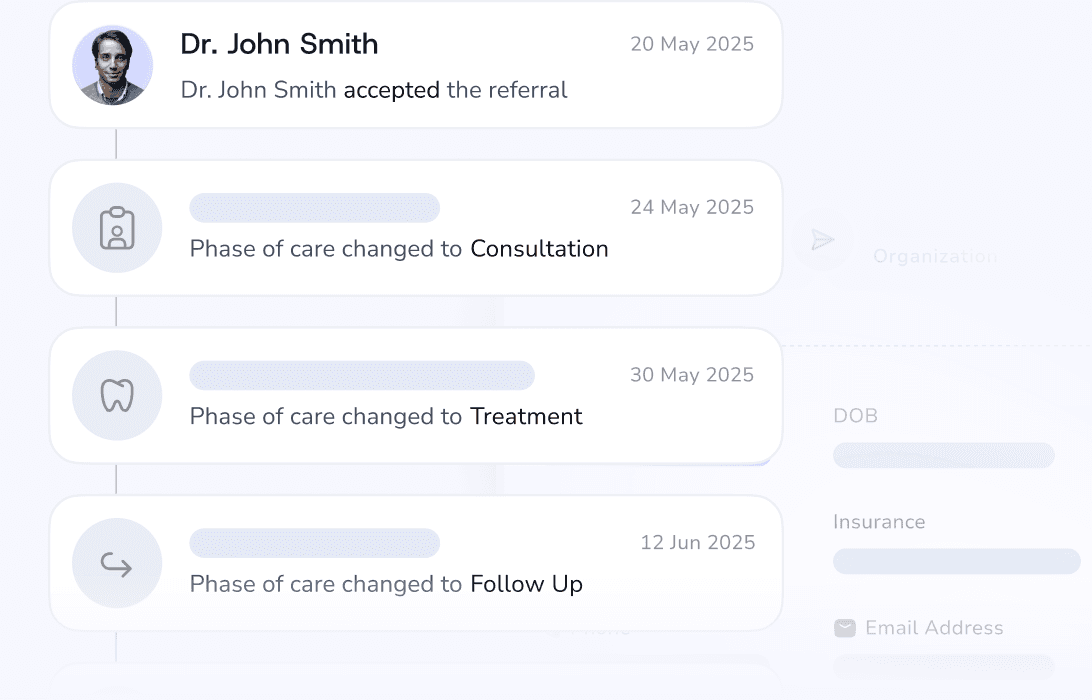This screenshot has width=1092, height=700.
Task: Click the 12 Jun 2025 date
Action: tap(697, 543)
